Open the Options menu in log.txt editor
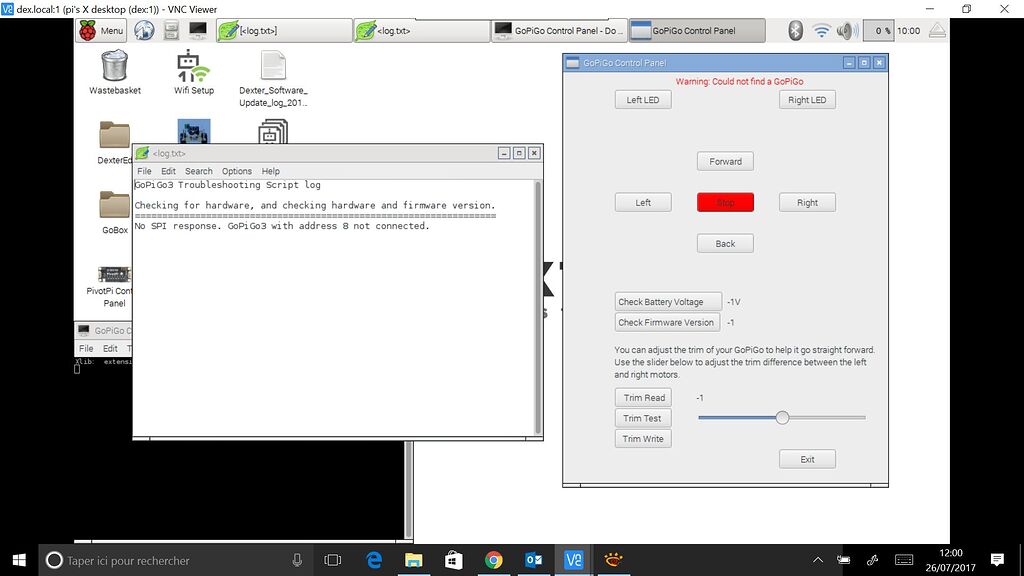Screen dimensions: 1024x576 (x=237, y=171)
